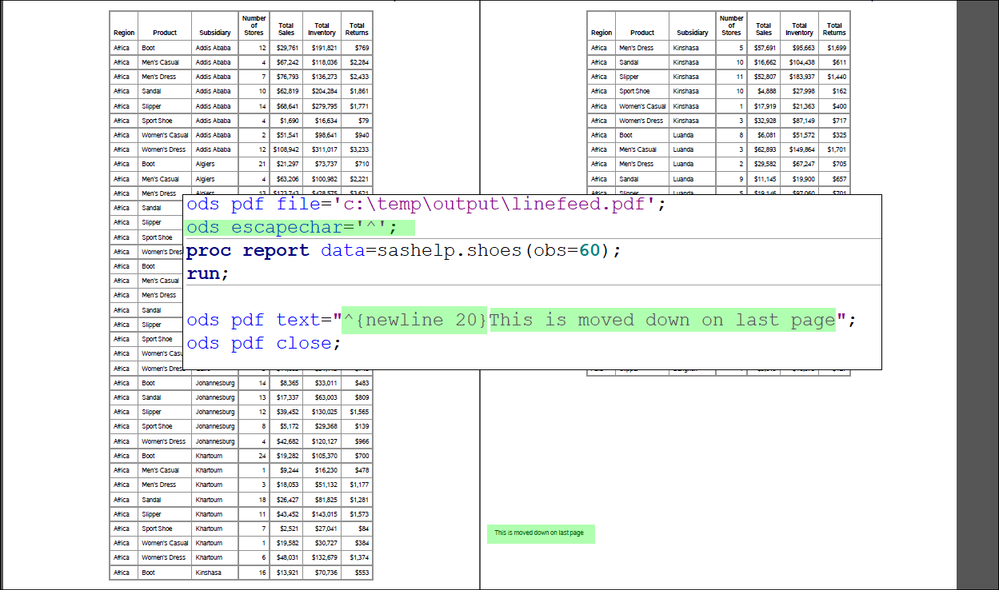Click the '$1,565' returns cell
This screenshot has width=999, height=590.
(x=359, y=412)
